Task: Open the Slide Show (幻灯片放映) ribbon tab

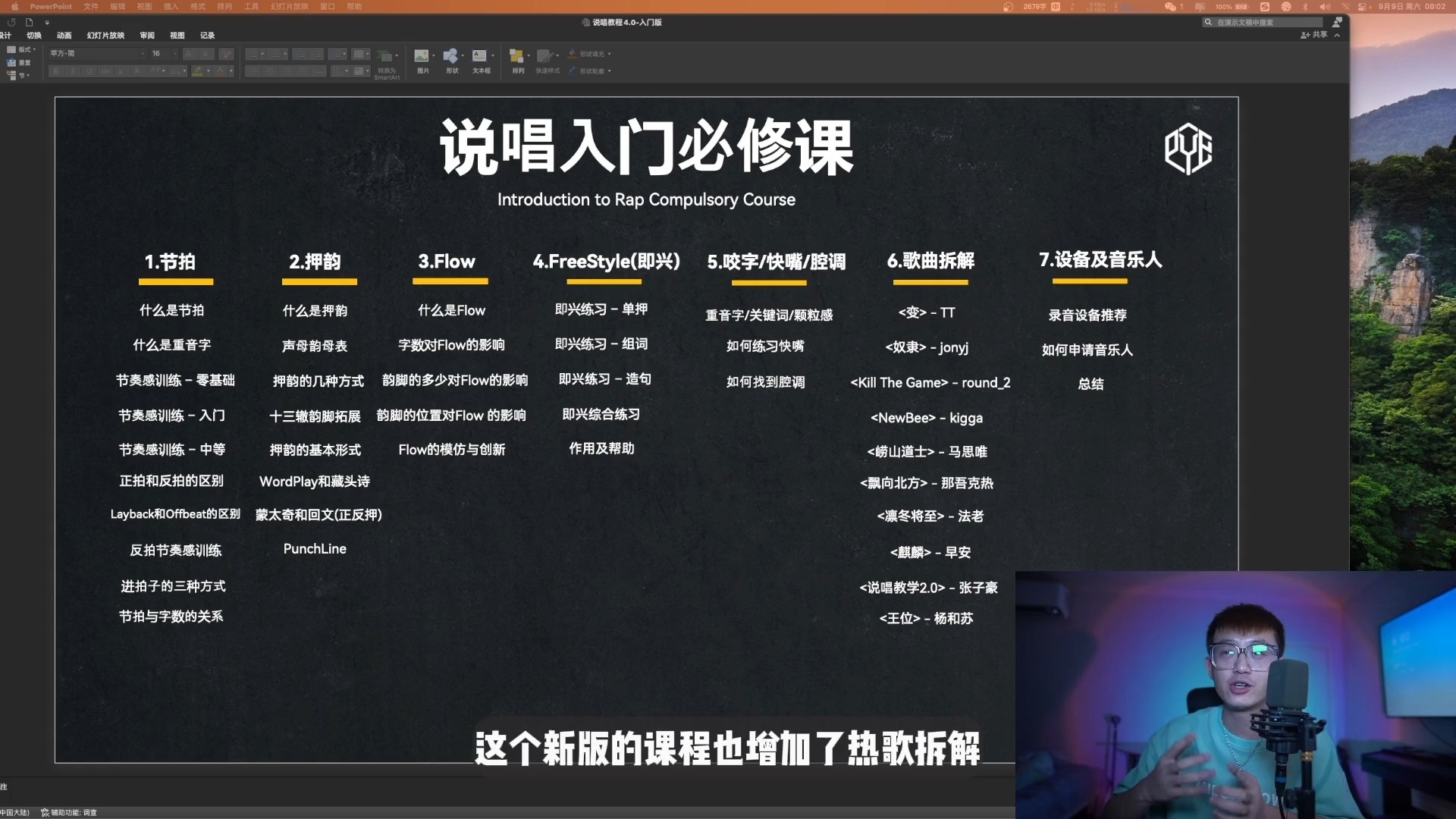Action: (x=105, y=36)
